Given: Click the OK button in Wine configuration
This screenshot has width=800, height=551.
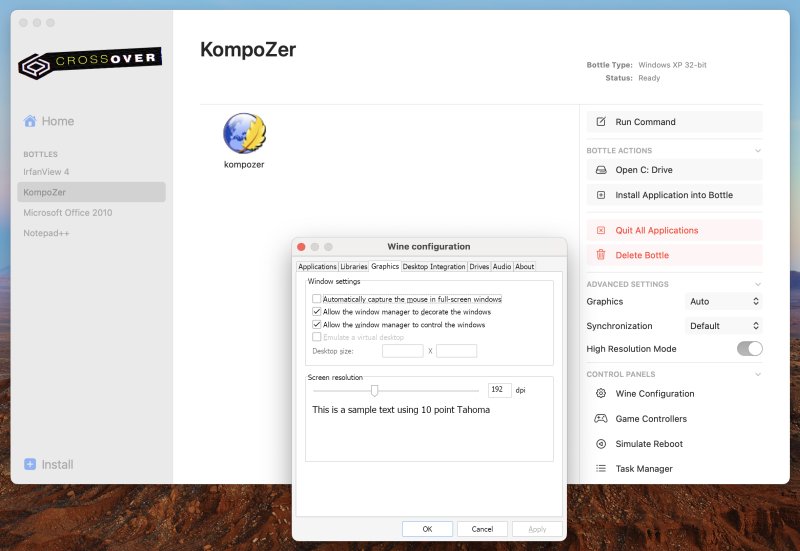Looking at the screenshot, I should coord(427,529).
